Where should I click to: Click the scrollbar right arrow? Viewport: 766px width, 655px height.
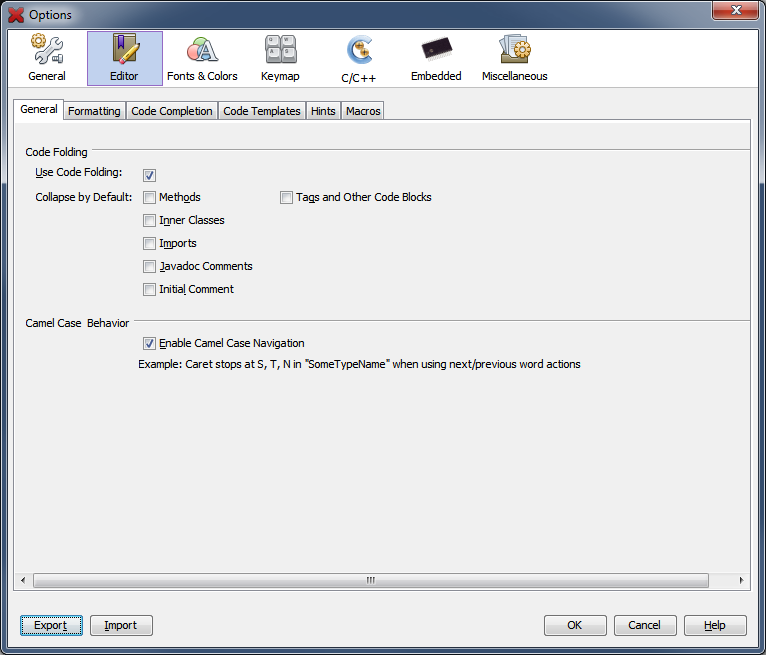coord(741,580)
